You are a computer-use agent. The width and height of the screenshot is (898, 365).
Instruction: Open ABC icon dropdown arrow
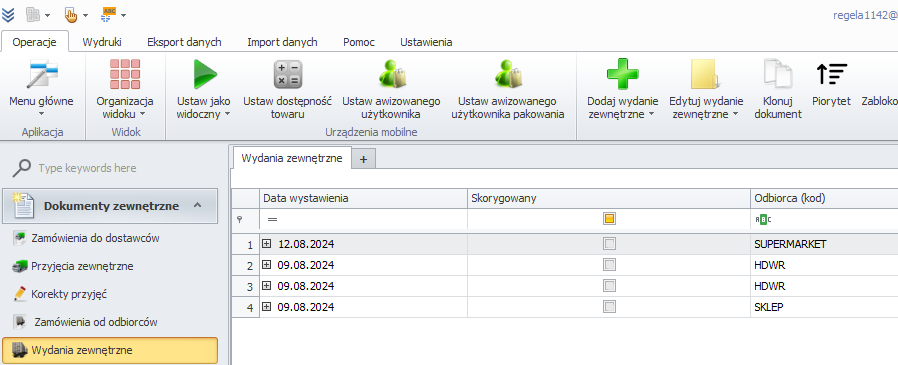[123, 15]
